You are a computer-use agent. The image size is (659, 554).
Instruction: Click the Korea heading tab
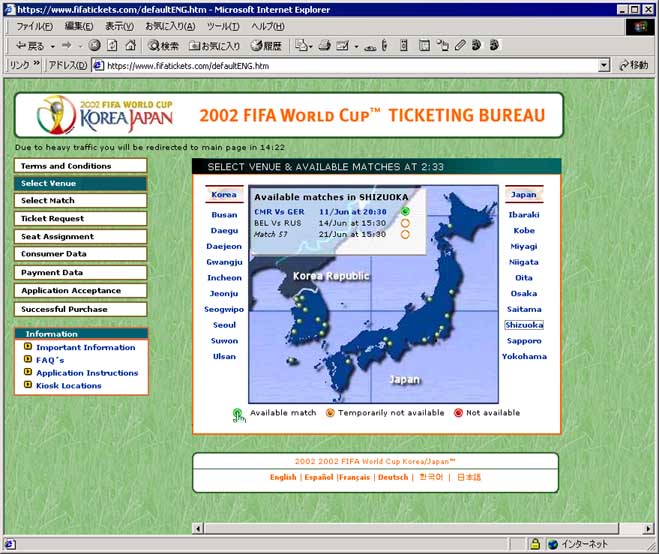(224, 195)
